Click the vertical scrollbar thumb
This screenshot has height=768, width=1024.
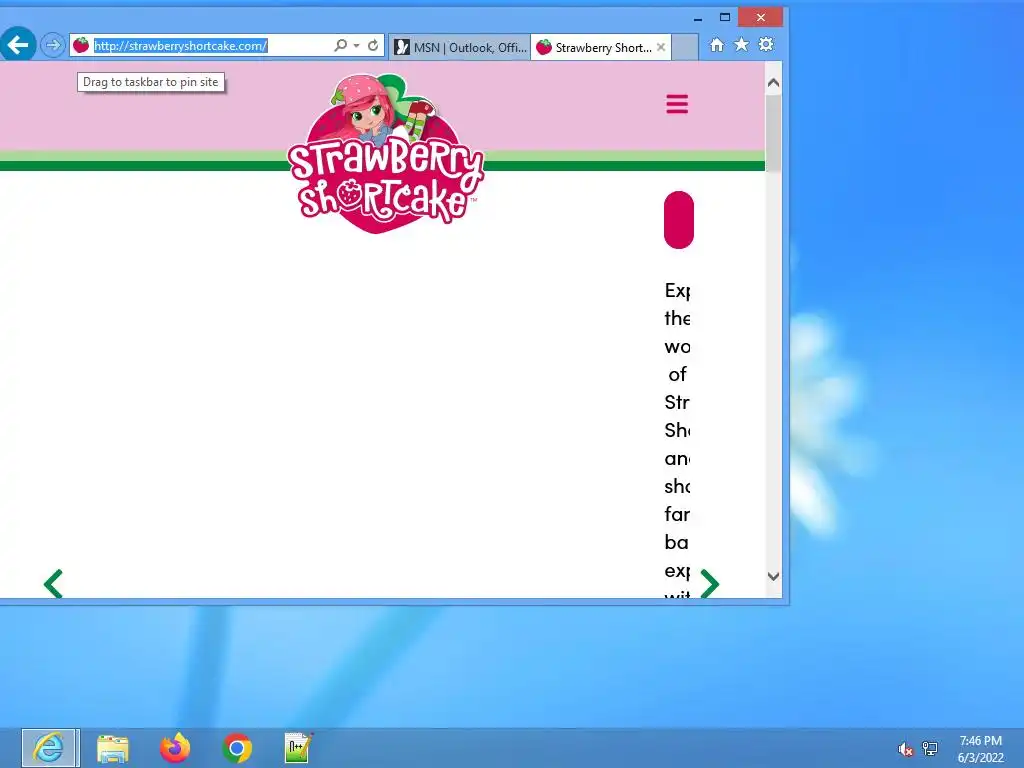click(x=773, y=133)
